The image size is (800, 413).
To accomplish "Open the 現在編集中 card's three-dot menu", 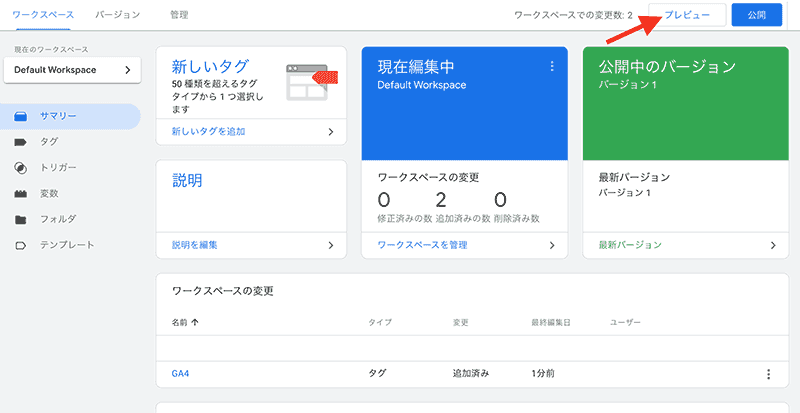I will (552, 66).
